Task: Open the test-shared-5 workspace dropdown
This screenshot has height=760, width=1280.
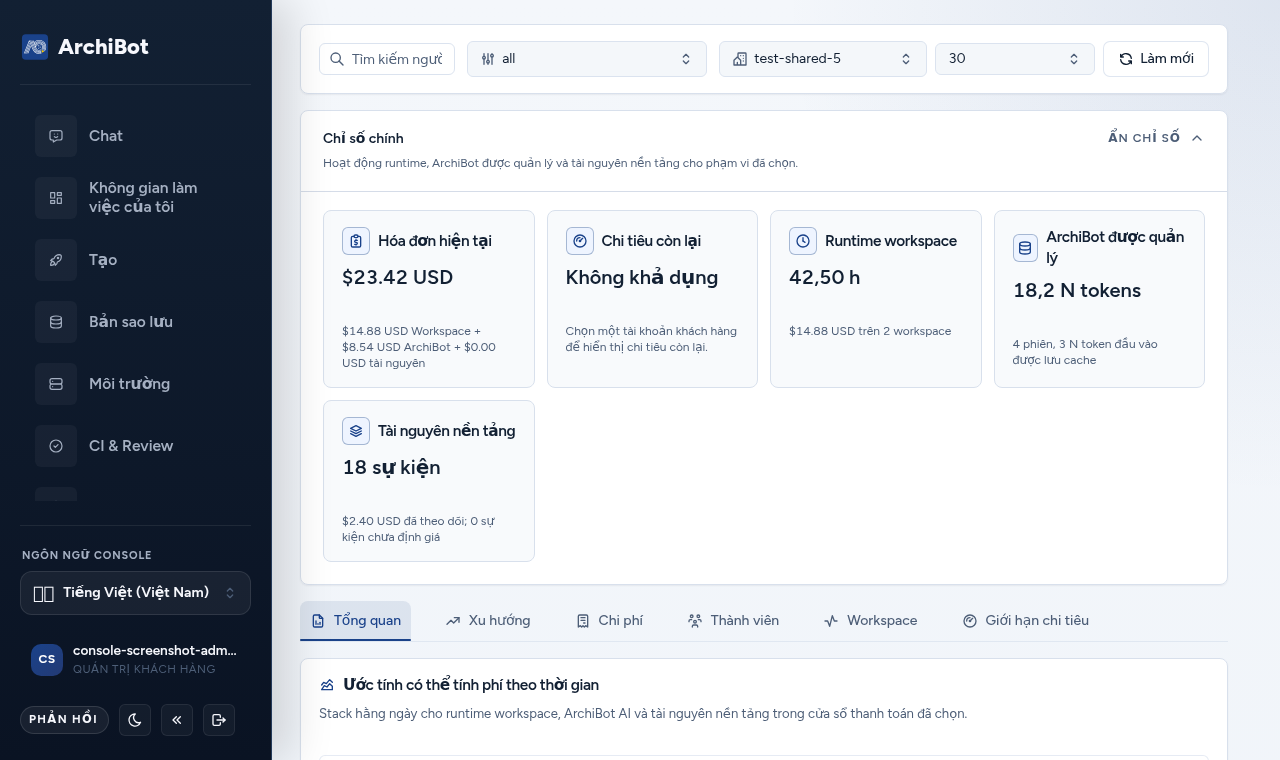Action: click(823, 59)
